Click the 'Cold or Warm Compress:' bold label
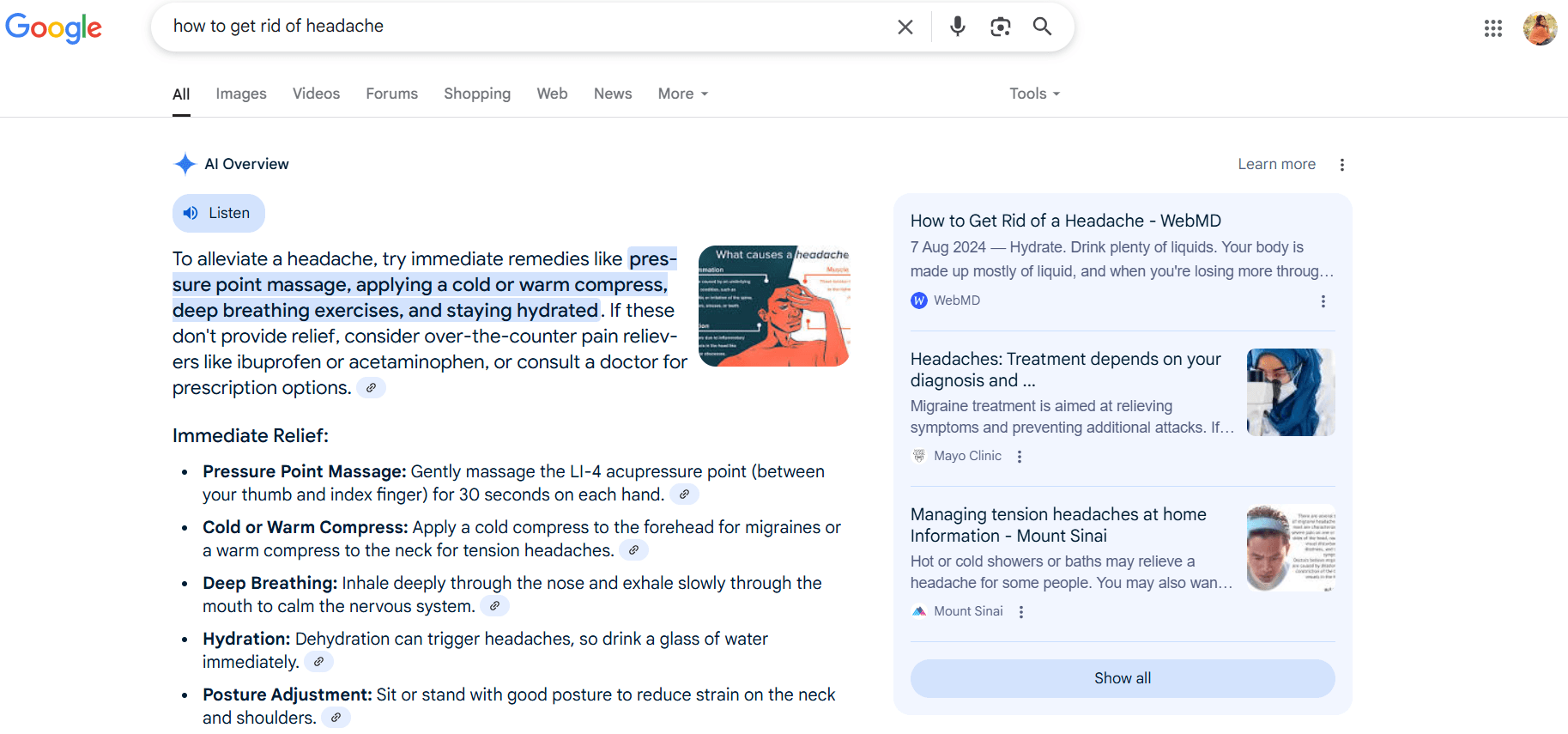 click(306, 527)
